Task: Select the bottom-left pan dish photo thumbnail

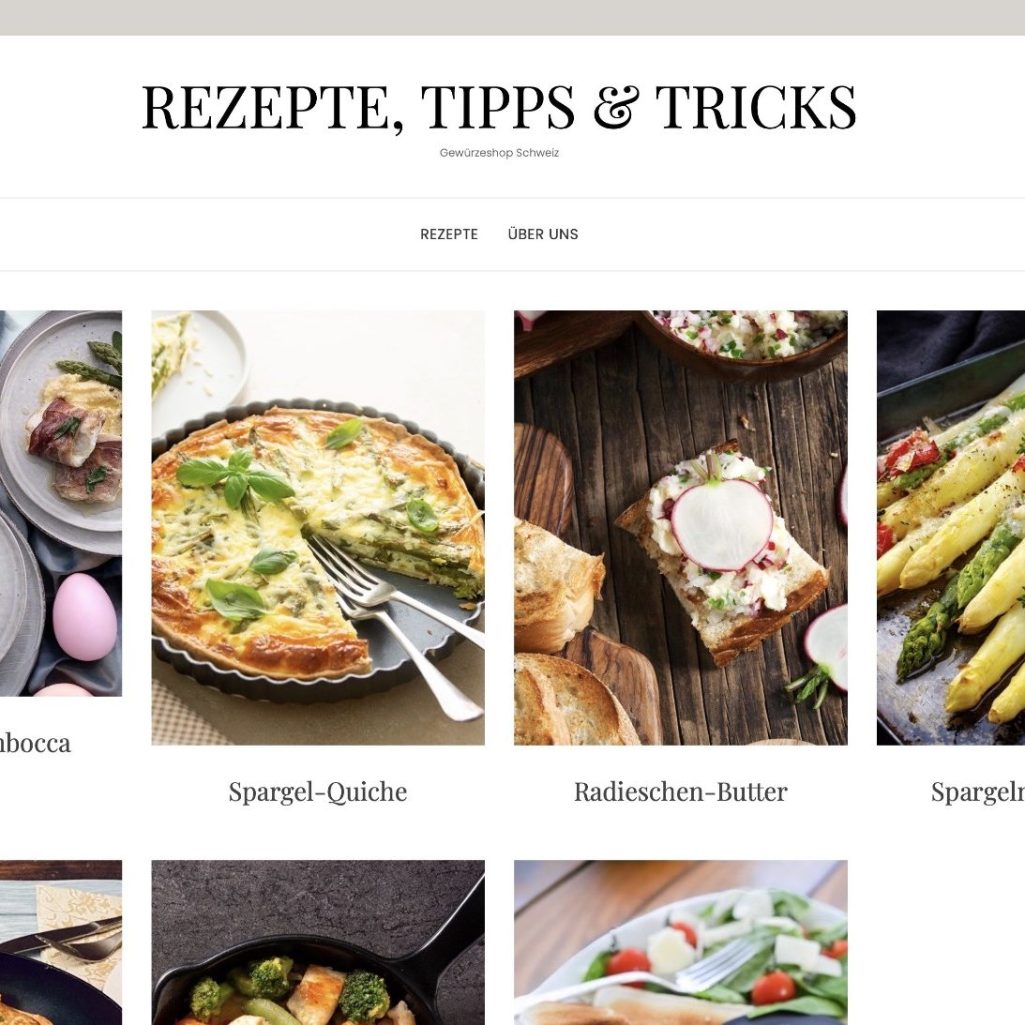Action: pyautogui.click(x=61, y=943)
